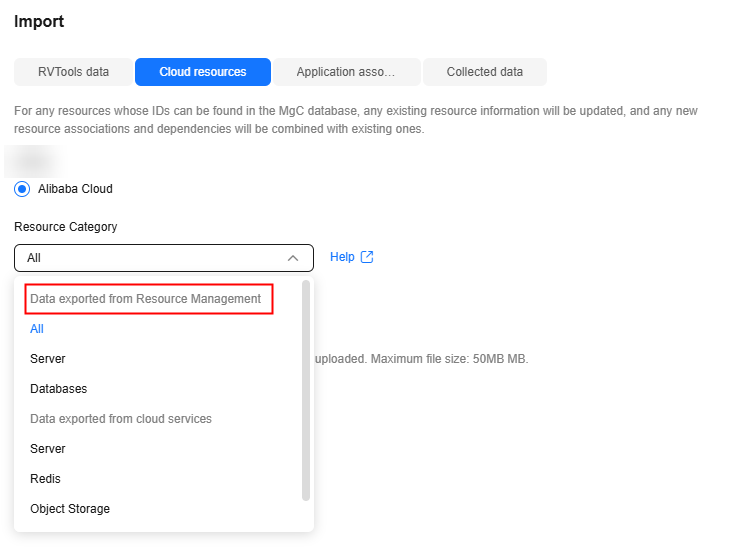
Task: Click the external link icon beside Help
Action: [367, 257]
